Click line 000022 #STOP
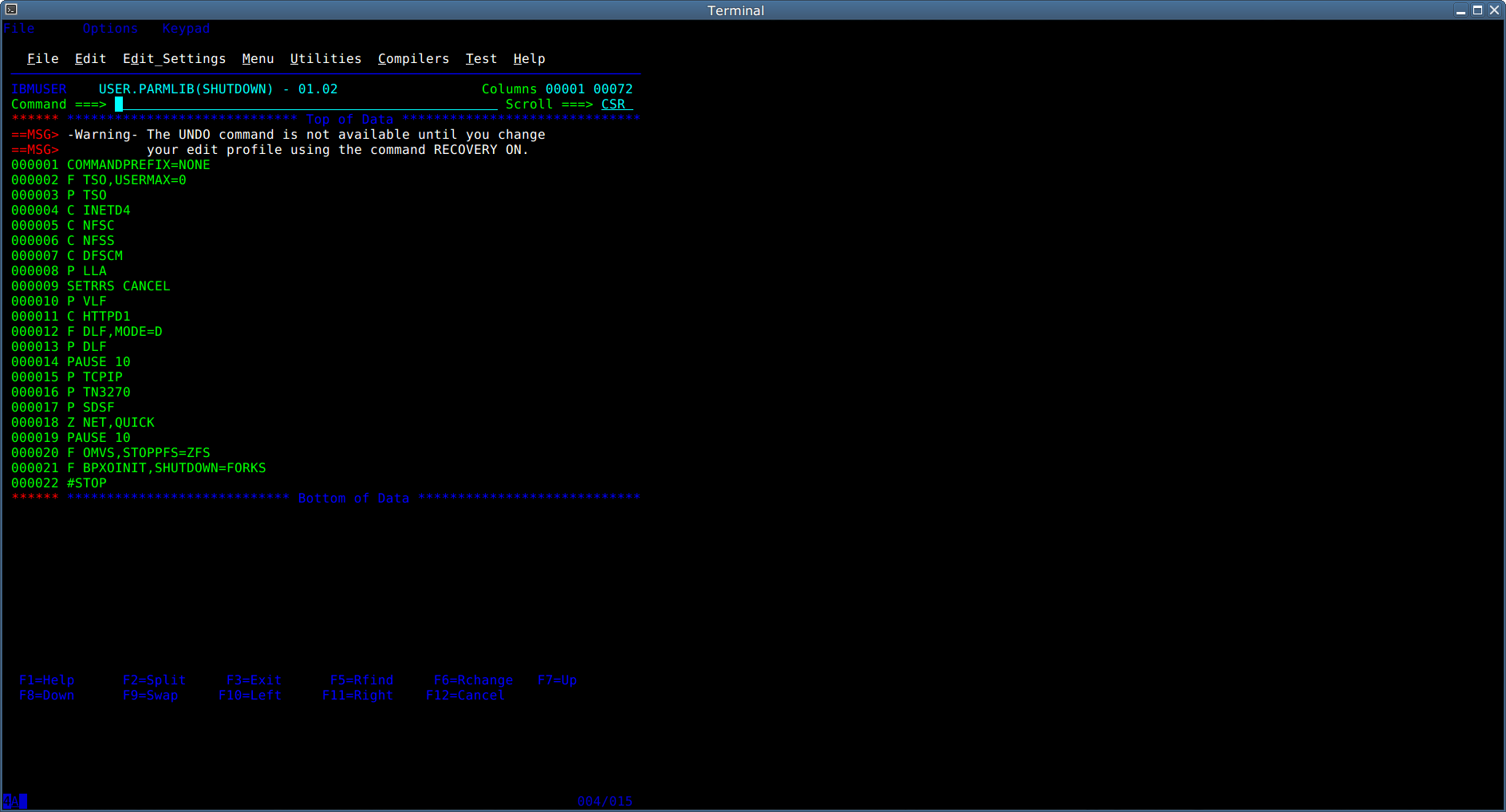This screenshot has height=812, width=1506. tap(59, 483)
